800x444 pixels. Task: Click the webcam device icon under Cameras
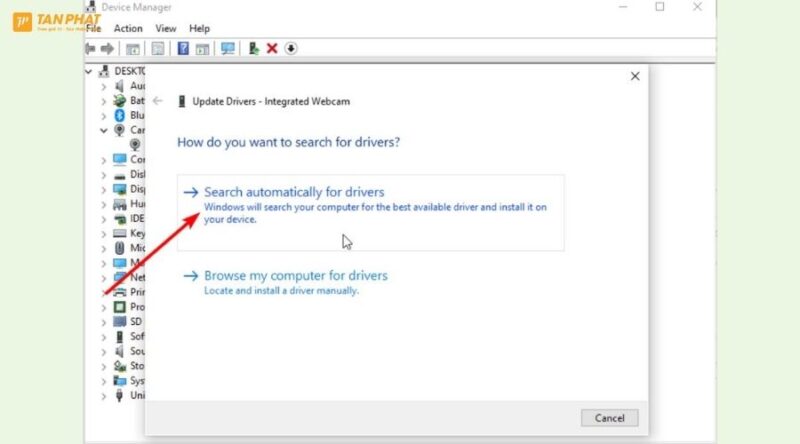click(x=134, y=144)
